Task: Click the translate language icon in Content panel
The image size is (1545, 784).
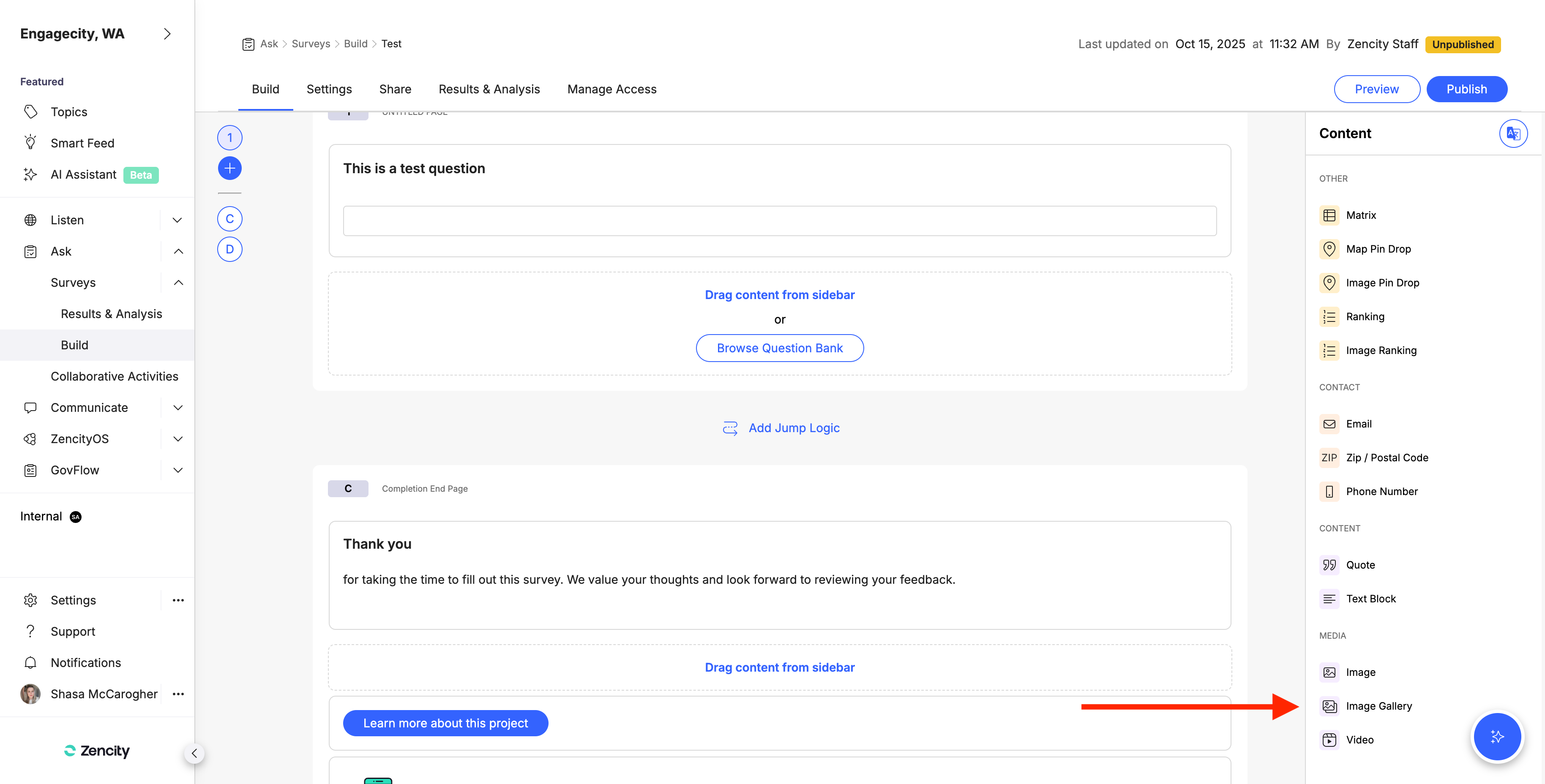Action: (1512, 133)
